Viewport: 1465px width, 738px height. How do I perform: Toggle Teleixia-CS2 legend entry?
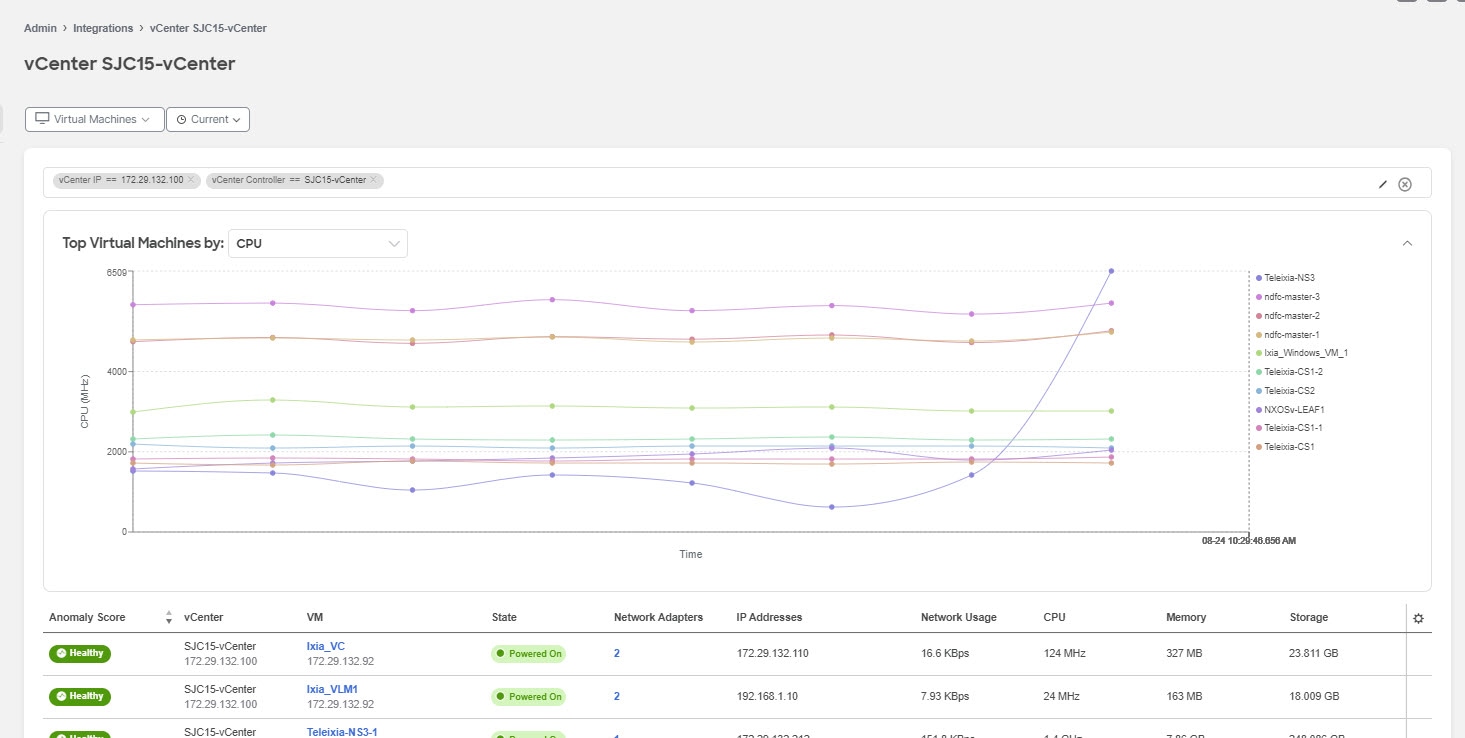[x=1285, y=391]
